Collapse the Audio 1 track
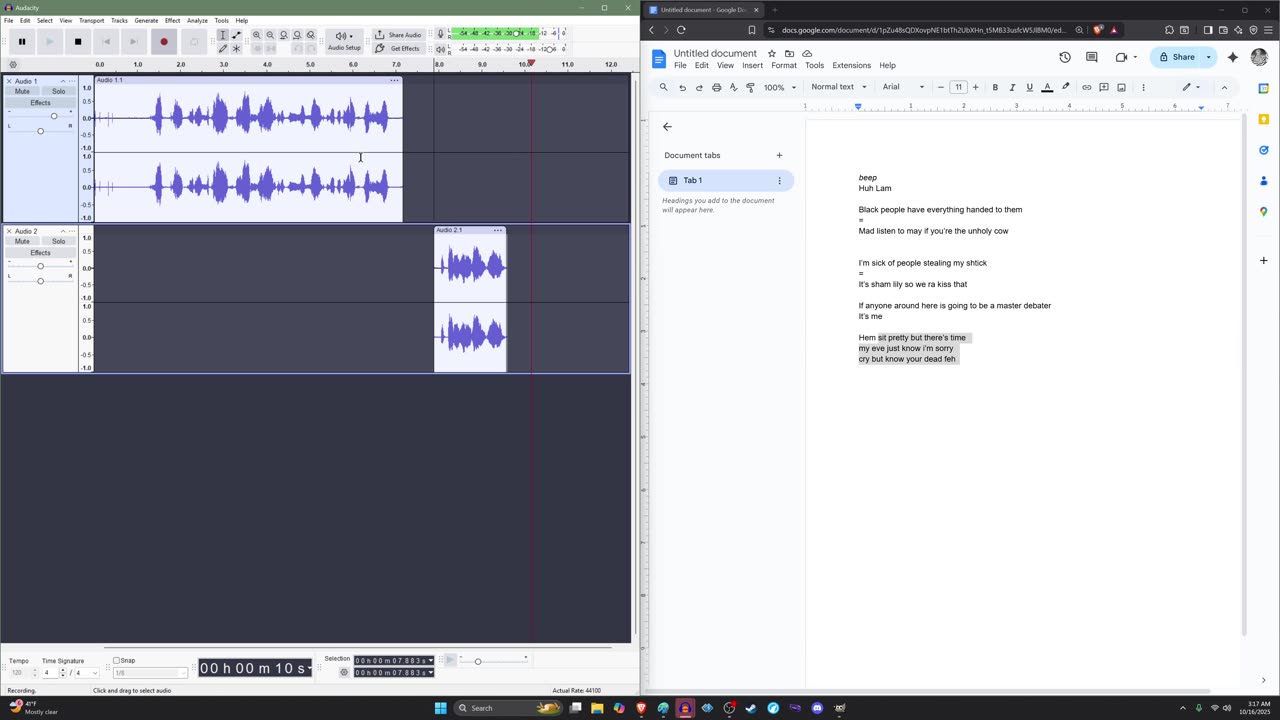The image size is (1280, 720). (x=62, y=81)
